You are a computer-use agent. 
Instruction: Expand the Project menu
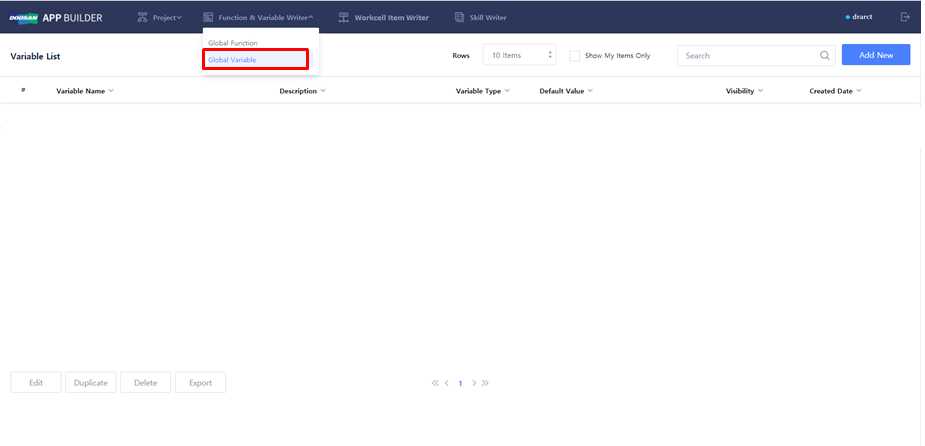click(x=160, y=17)
